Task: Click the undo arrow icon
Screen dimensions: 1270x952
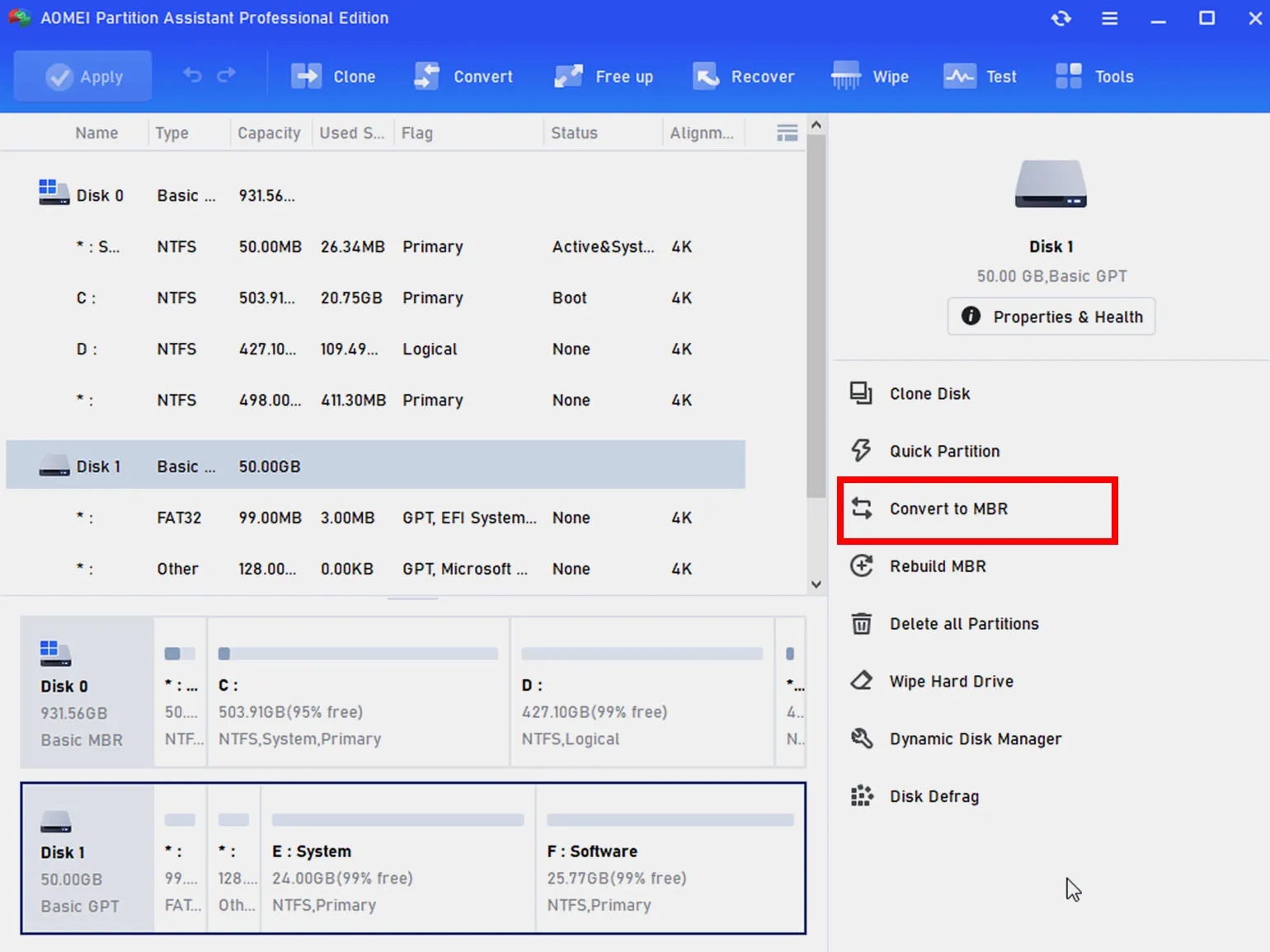Action: point(192,76)
